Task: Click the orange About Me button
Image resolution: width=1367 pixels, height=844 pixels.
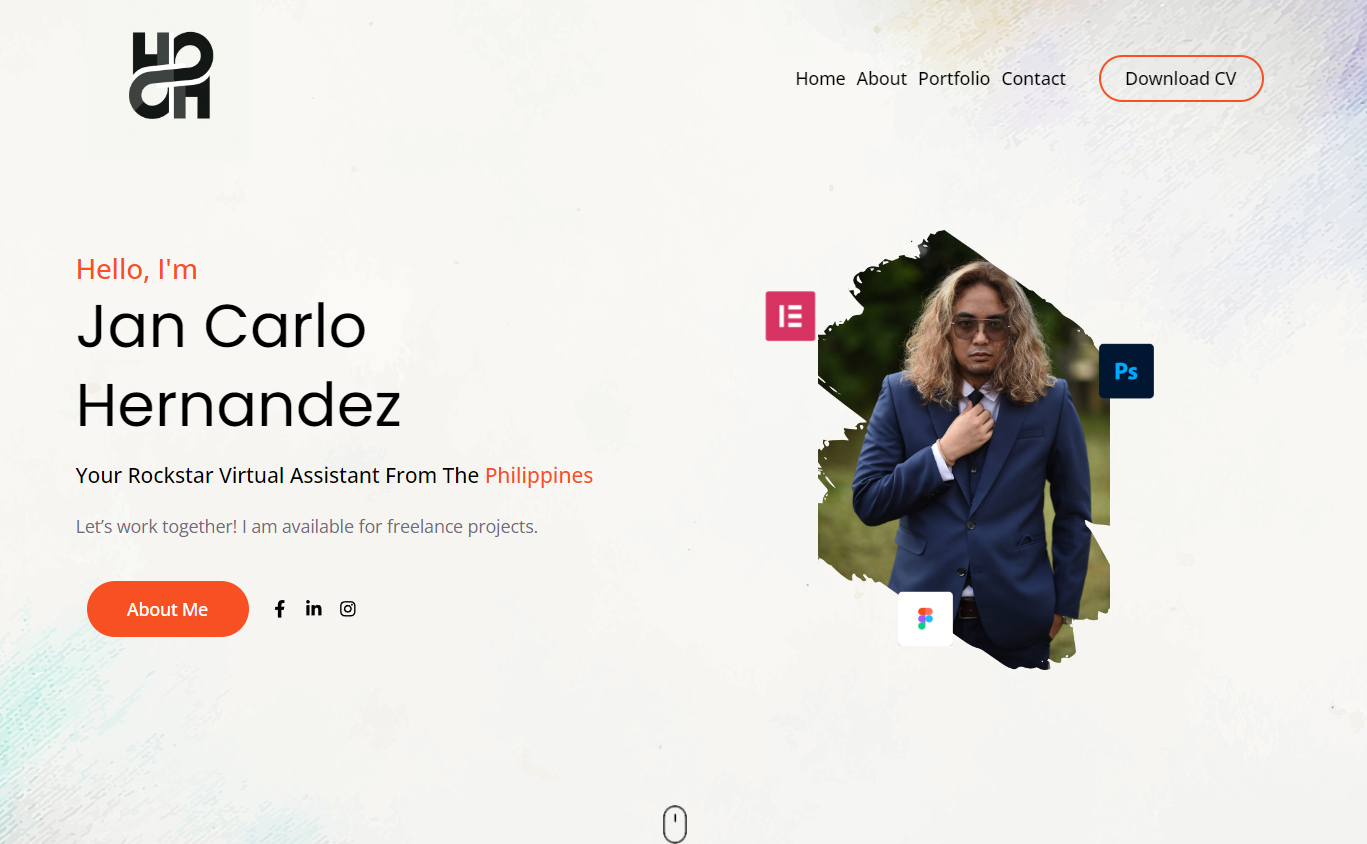Action: (168, 609)
